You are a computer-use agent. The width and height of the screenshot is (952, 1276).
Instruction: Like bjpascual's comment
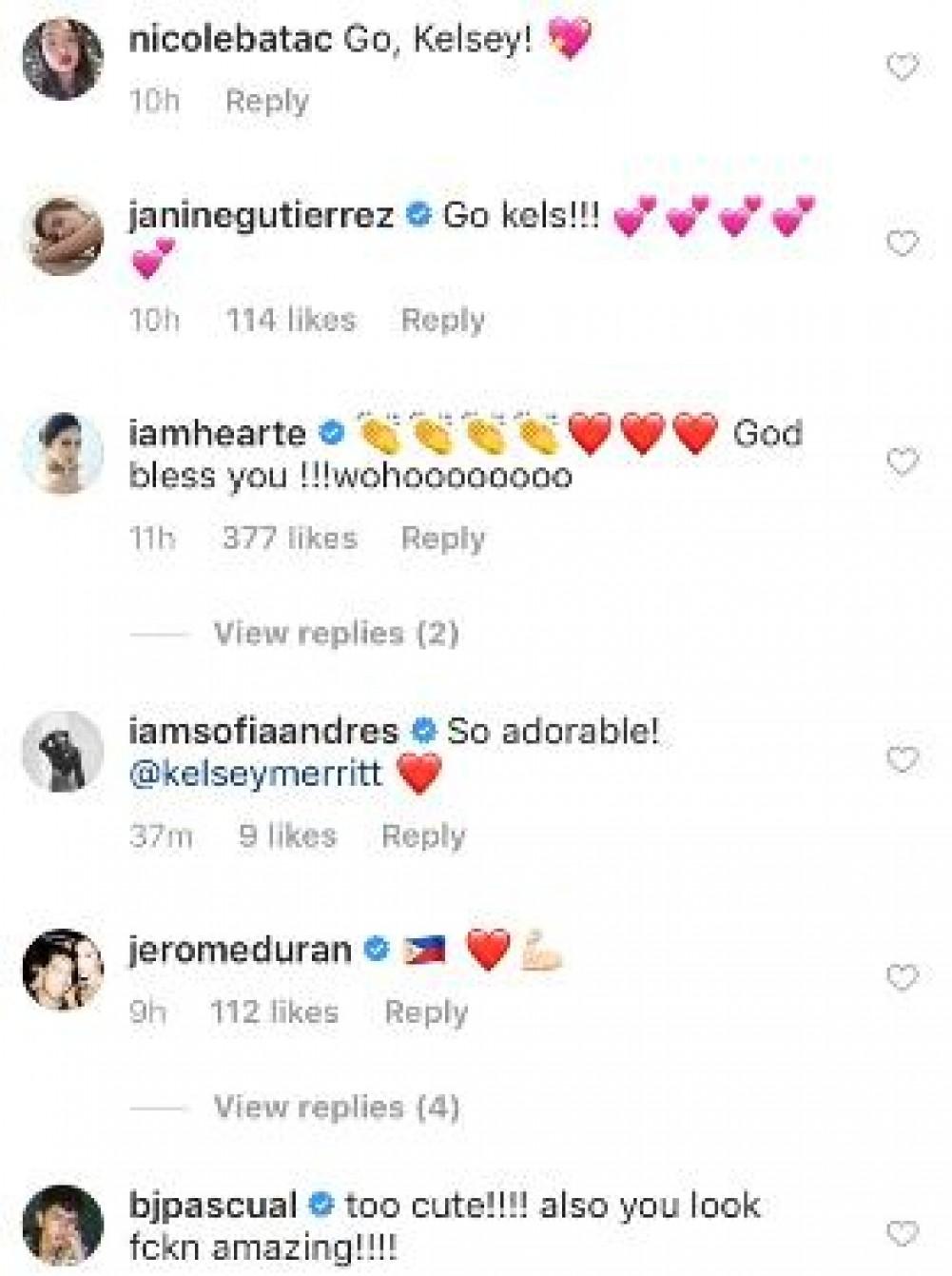[x=902, y=1233]
